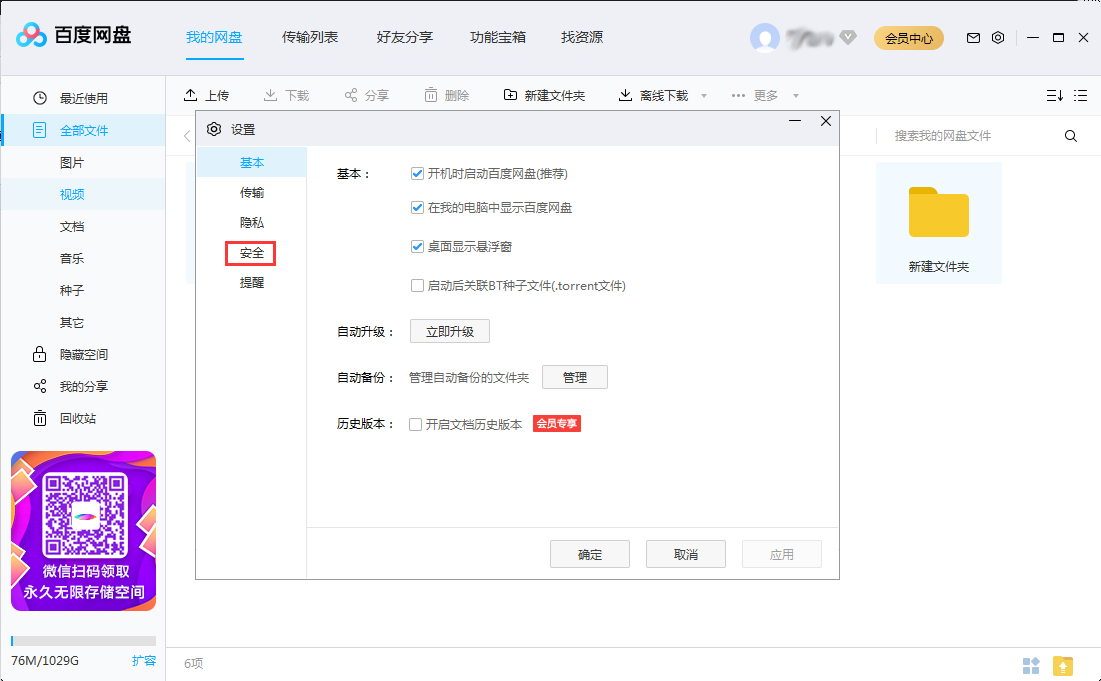The width and height of the screenshot is (1101, 681).
Task: Open the 新建文件夹 folder thumbnail
Action: coord(938,212)
